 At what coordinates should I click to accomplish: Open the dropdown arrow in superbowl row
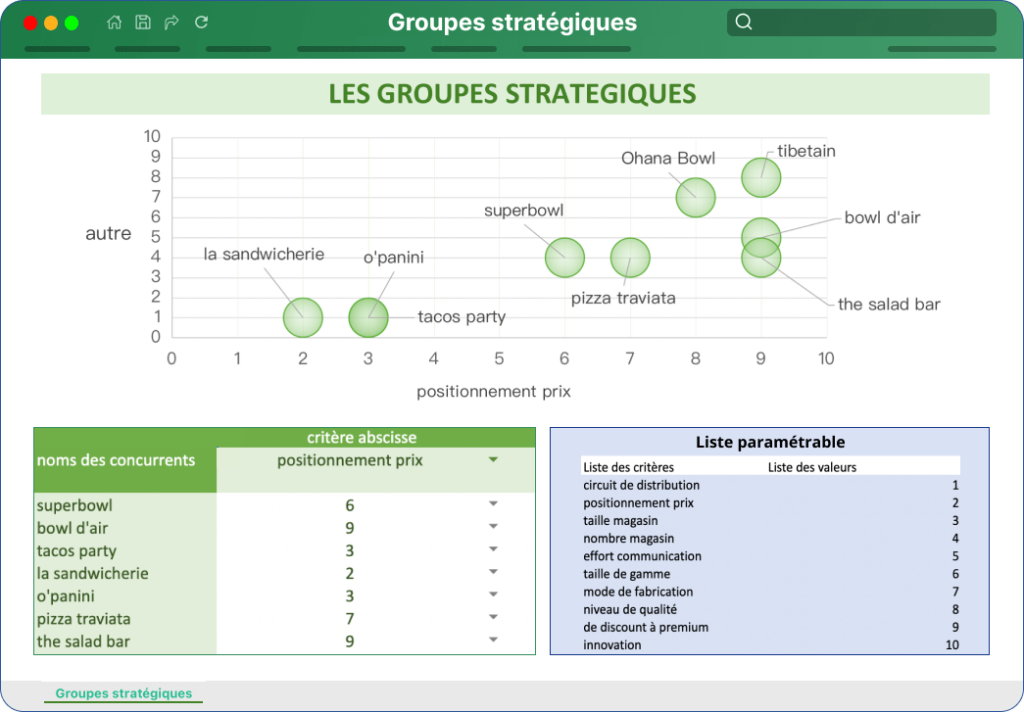[493, 504]
